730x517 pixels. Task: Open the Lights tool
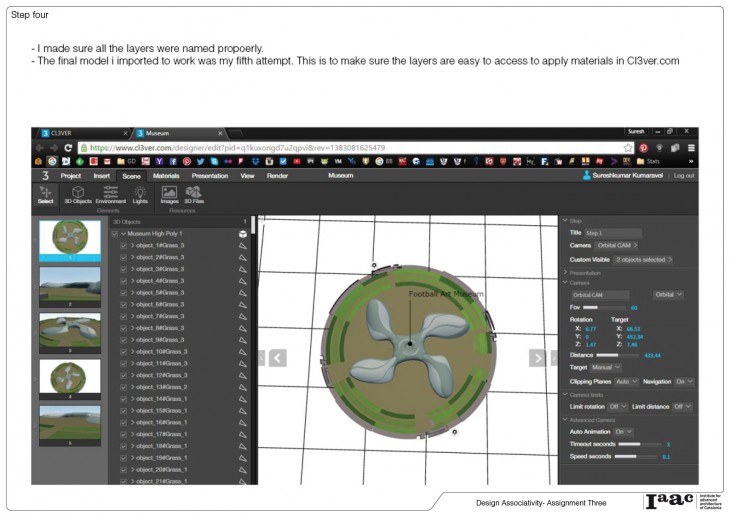pos(140,194)
